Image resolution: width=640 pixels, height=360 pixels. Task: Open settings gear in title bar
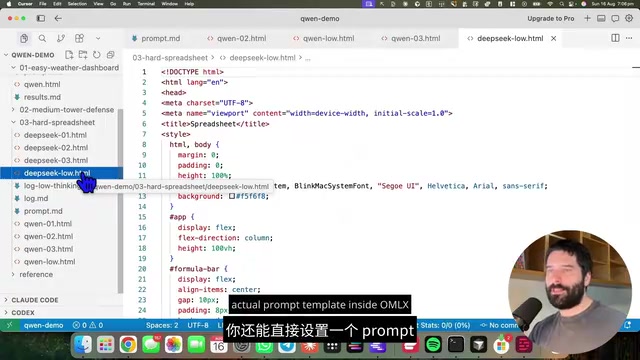[629, 18]
